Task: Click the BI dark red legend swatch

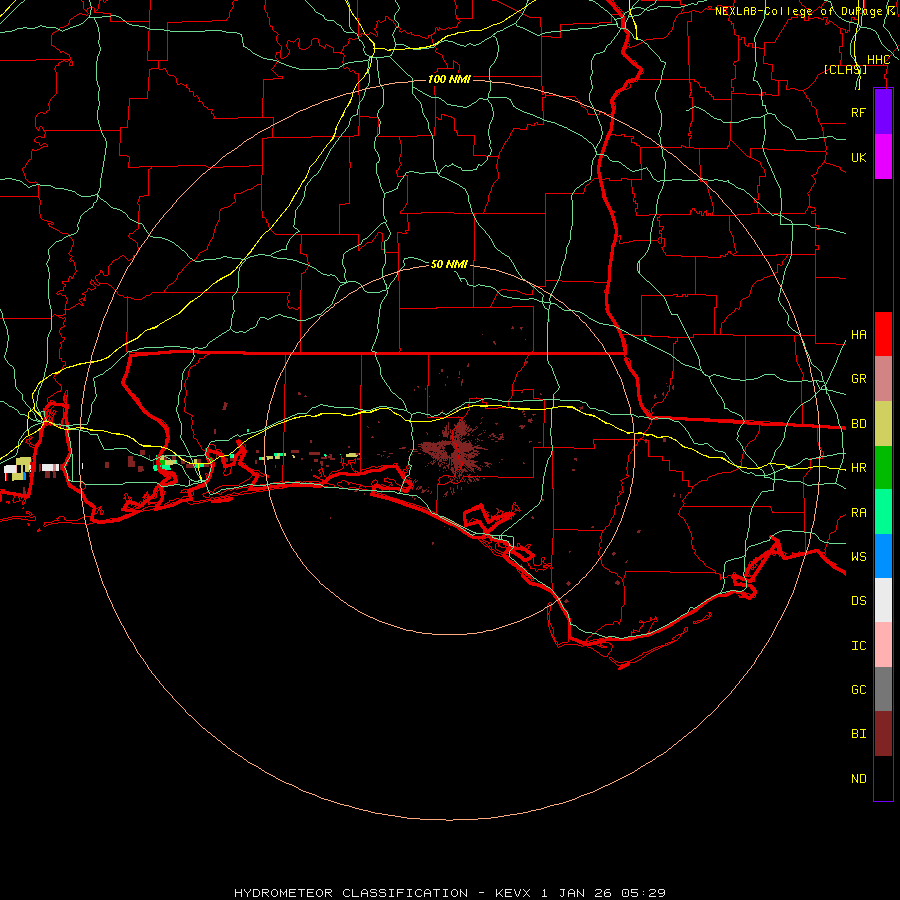Action: [x=883, y=734]
